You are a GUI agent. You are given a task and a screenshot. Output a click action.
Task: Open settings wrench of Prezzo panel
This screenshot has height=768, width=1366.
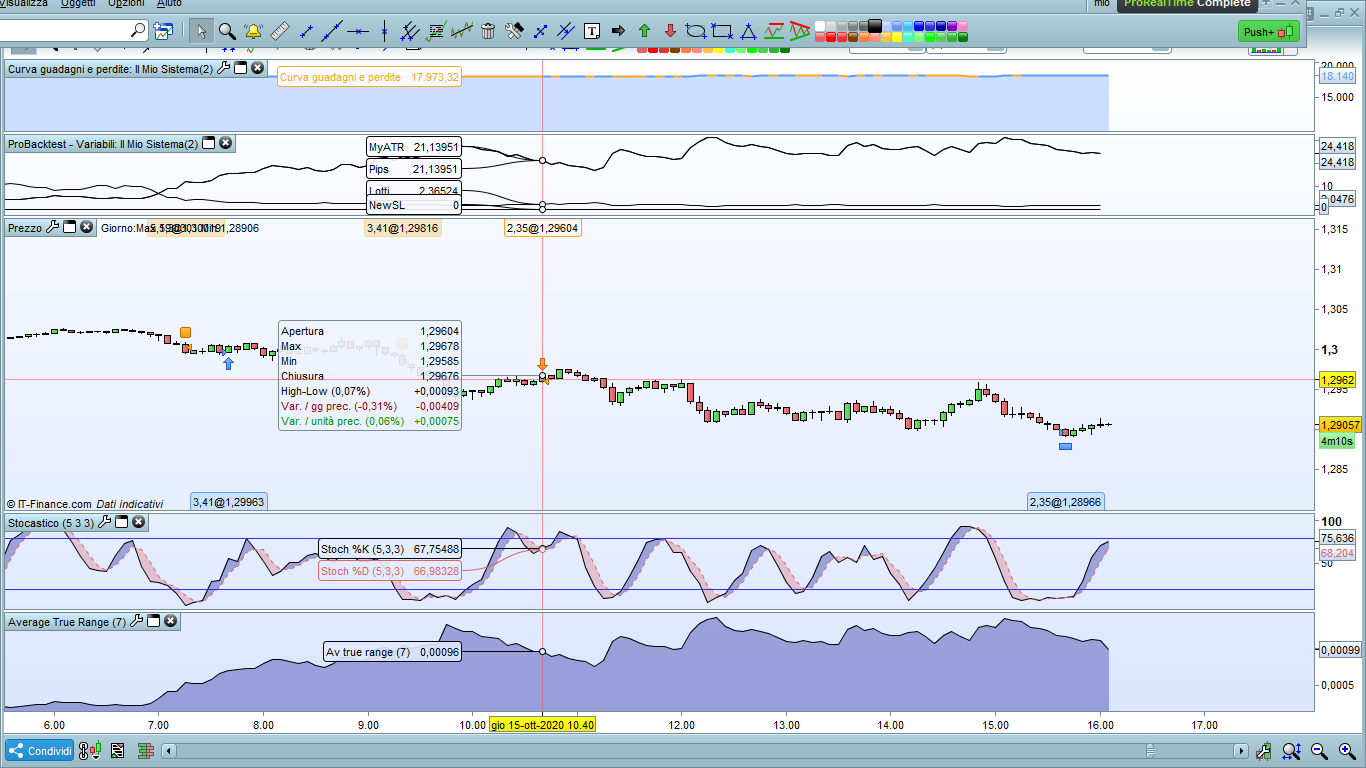tap(52, 227)
